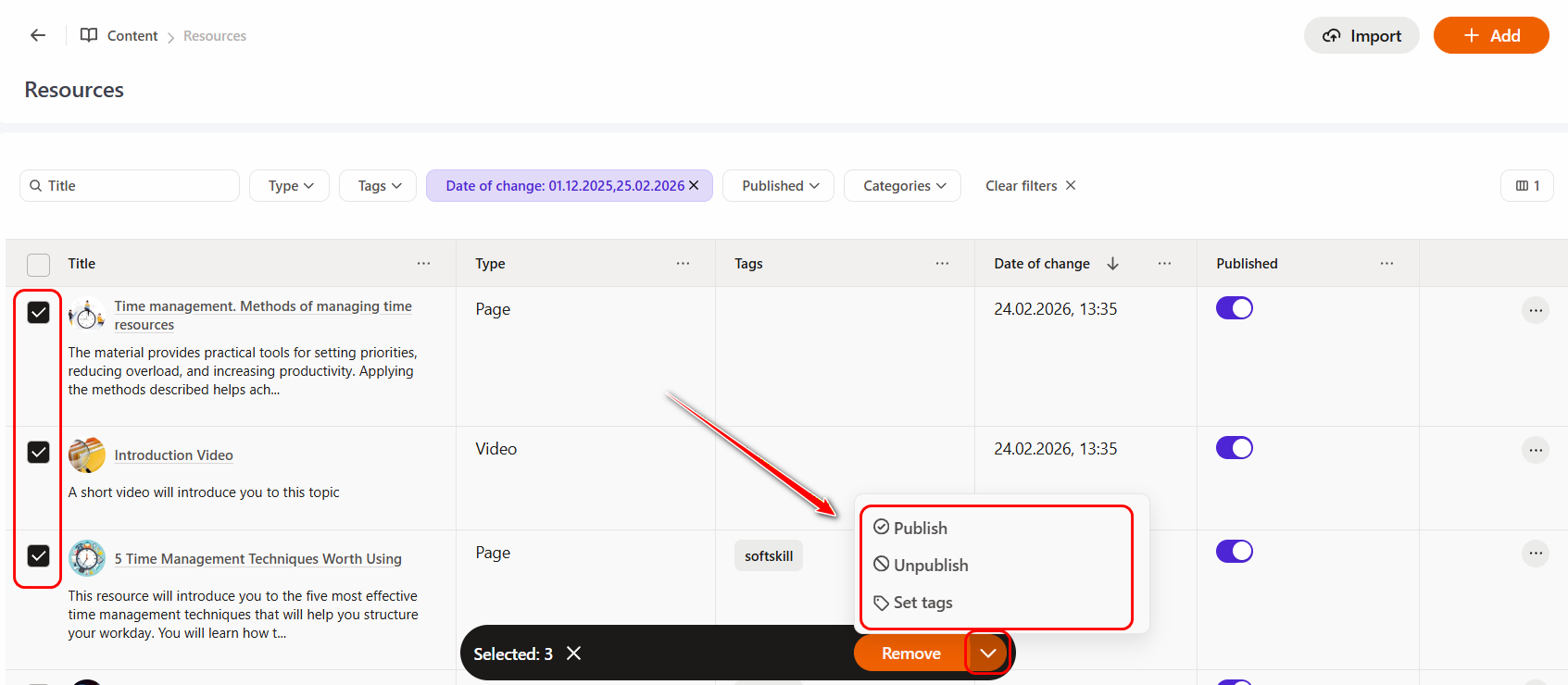Select Set tags in the bulk menu
Image resolution: width=1568 pixels, height=685 pixels.
[x=922, y=603]
